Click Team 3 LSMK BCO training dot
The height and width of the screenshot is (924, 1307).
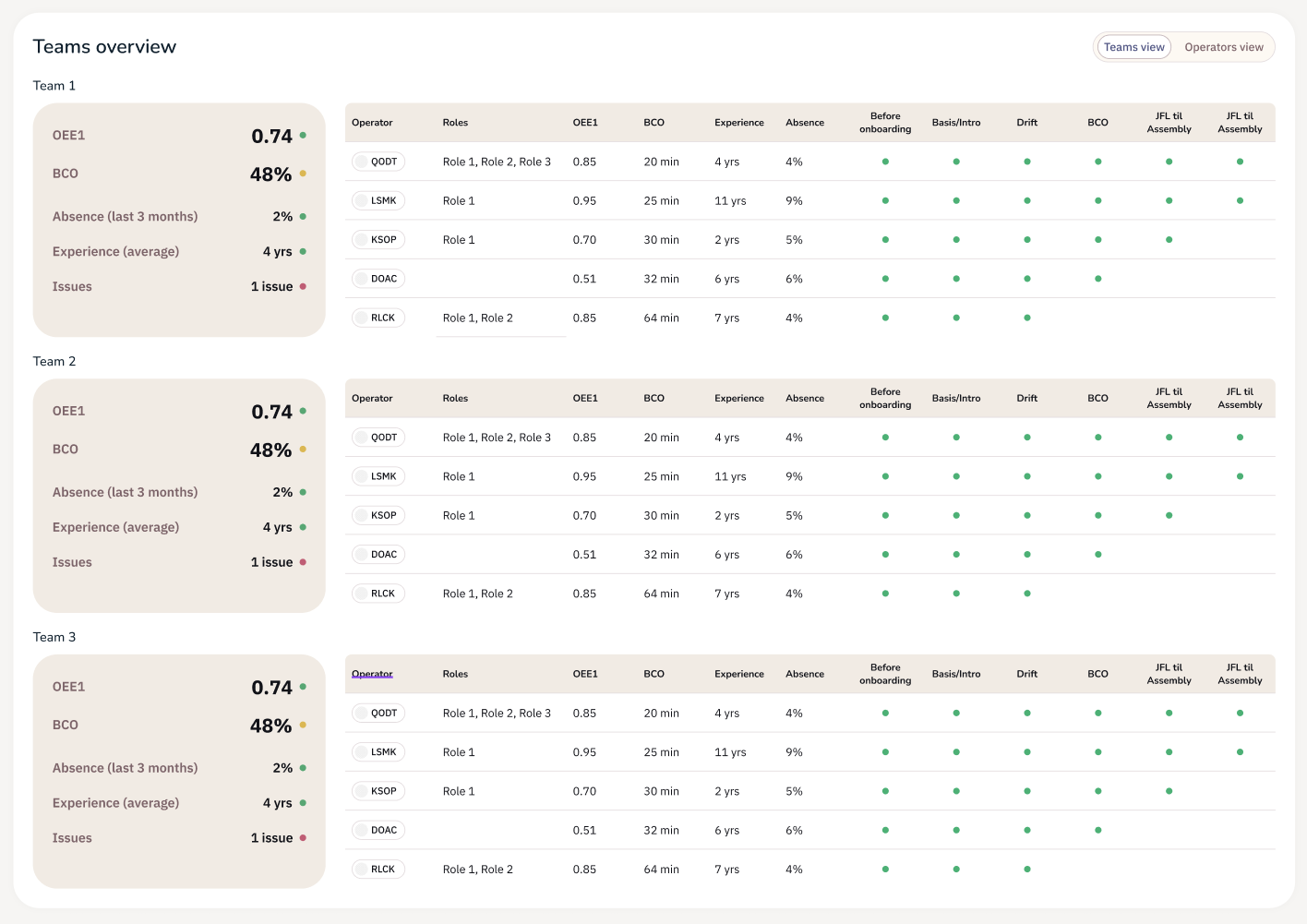(1097, 752)
